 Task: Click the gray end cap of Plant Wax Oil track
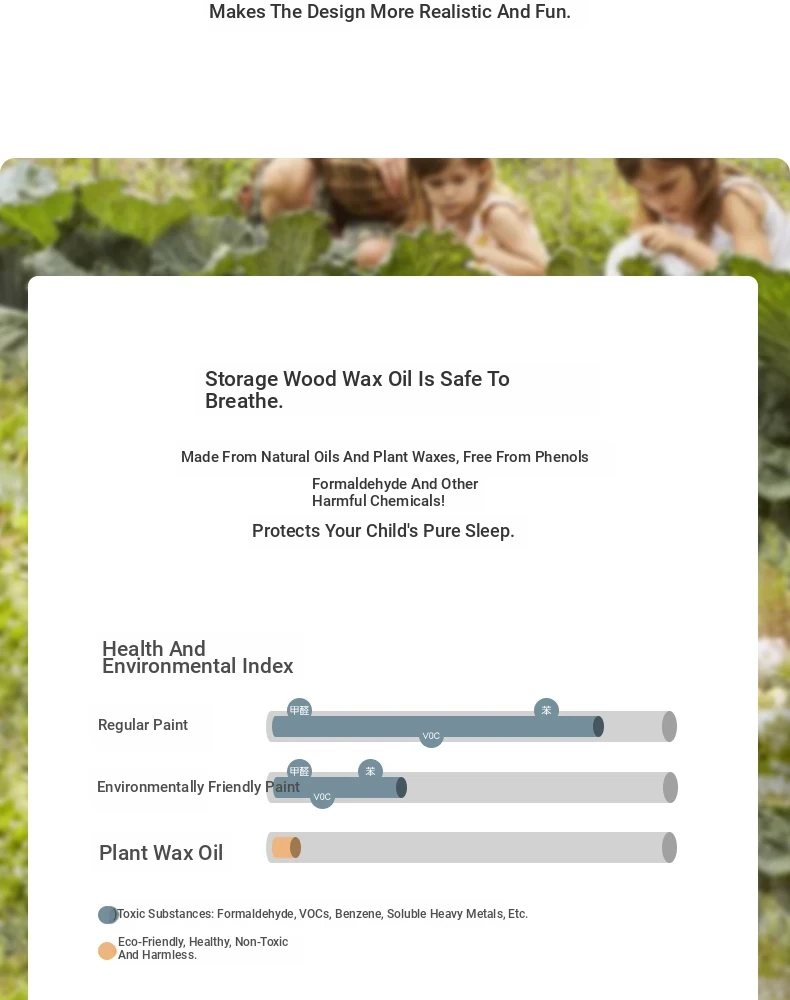(669, 848)
